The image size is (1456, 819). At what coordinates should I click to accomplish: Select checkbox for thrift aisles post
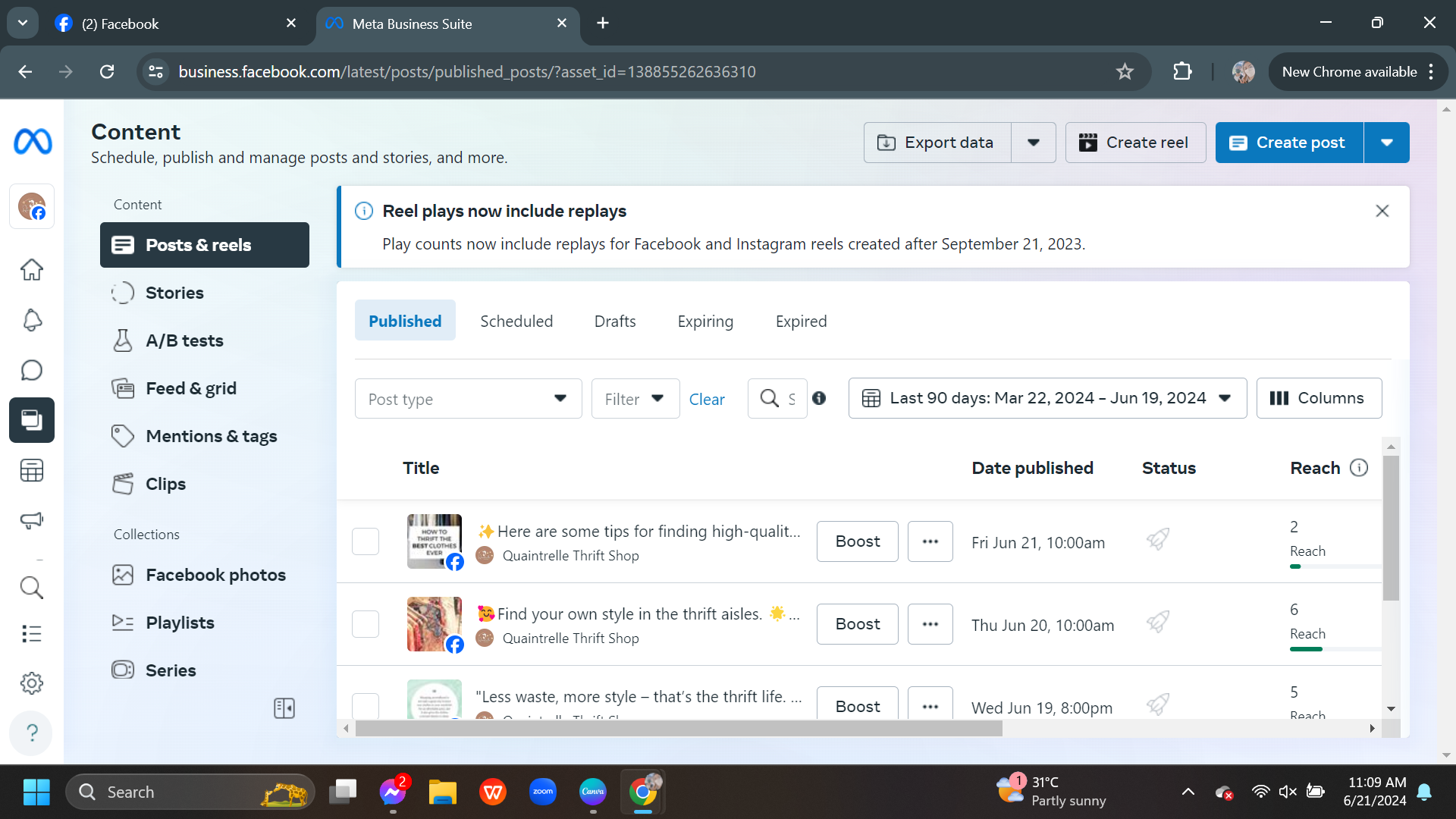(366, 624)
